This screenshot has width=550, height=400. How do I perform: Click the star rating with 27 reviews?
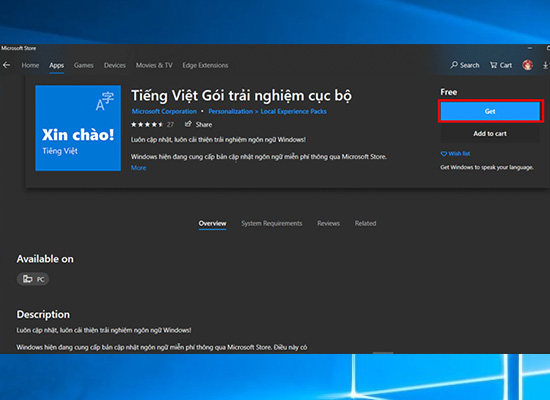(x=152, y=125)
